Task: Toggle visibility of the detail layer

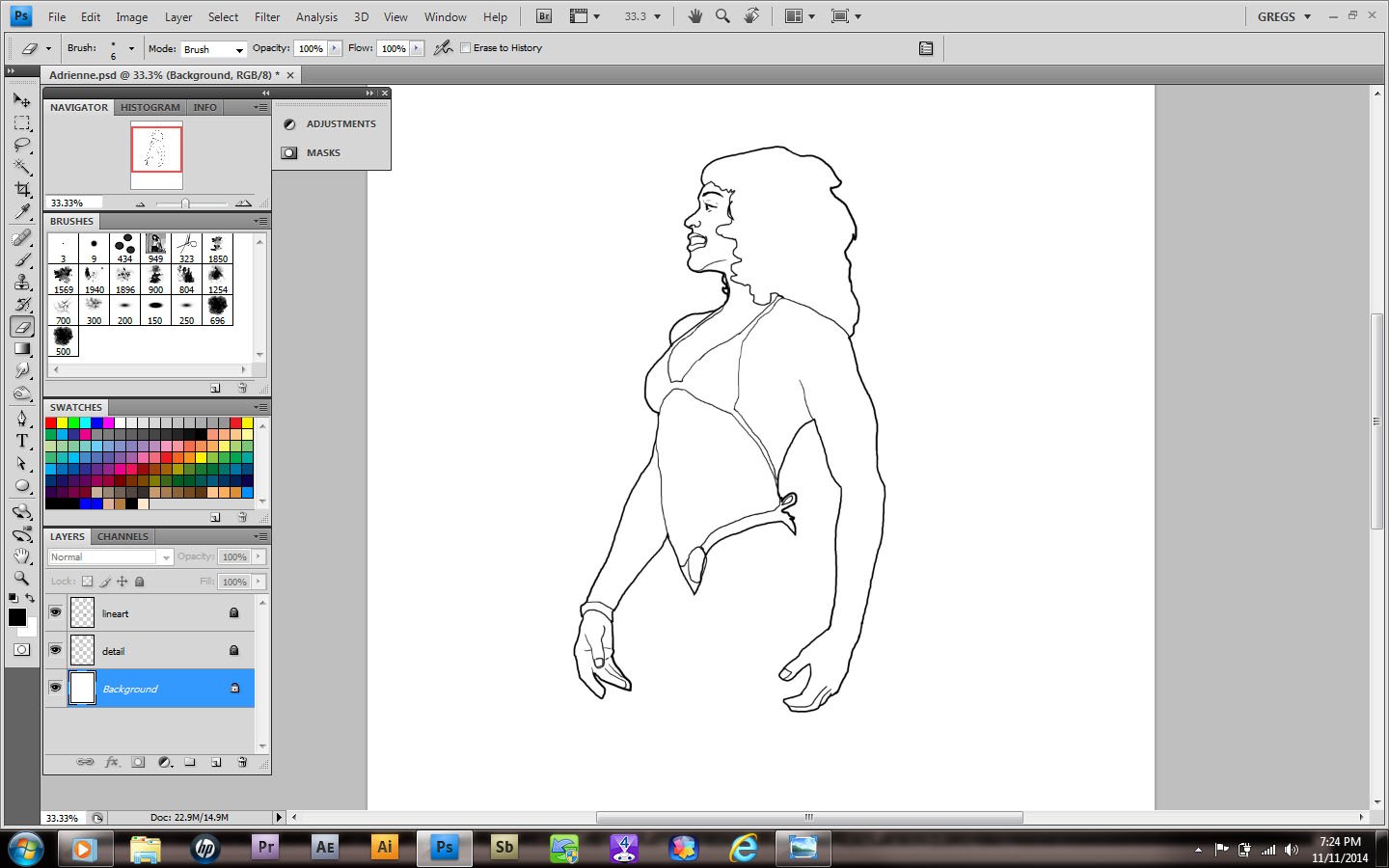Action: coord(55,650)
